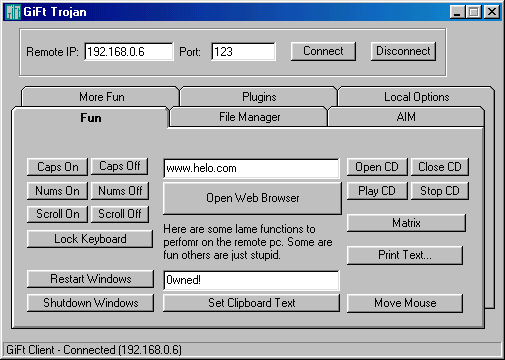
Task: Click the Remote IP address field
Action: pyautogui.click(x=129, y=52)
